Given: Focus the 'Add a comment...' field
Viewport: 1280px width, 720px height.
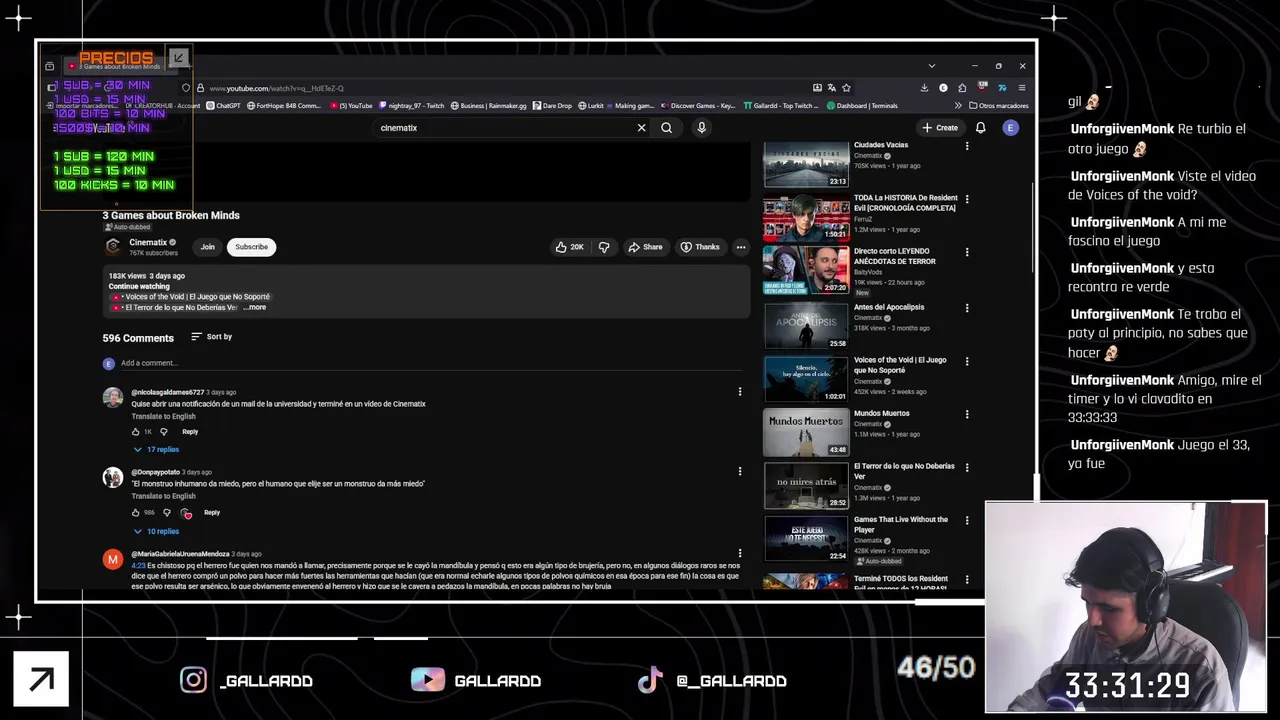Looking at the screenshot, I should point(430,363).
